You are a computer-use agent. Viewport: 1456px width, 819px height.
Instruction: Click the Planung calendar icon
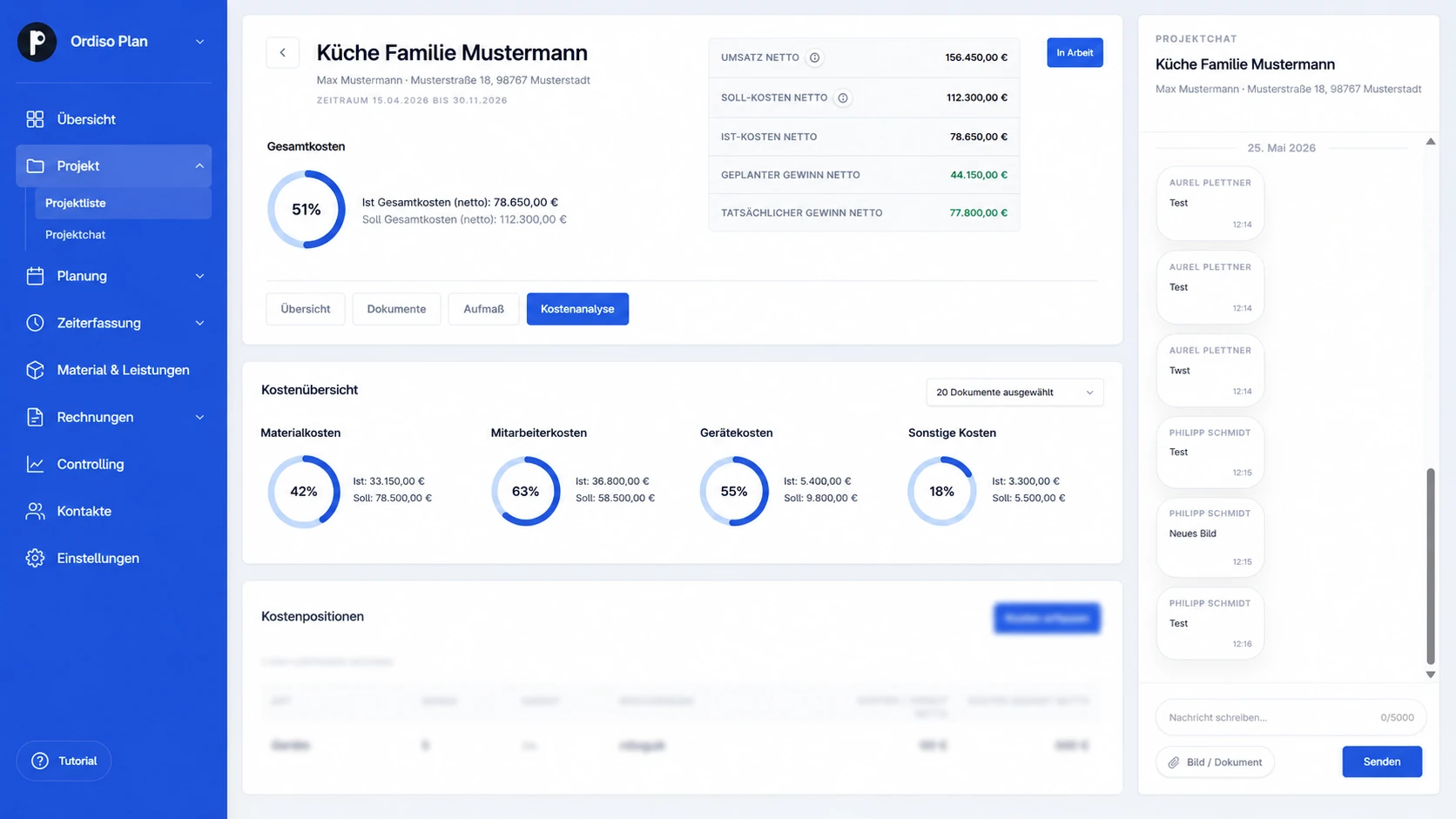click(35, 276)
